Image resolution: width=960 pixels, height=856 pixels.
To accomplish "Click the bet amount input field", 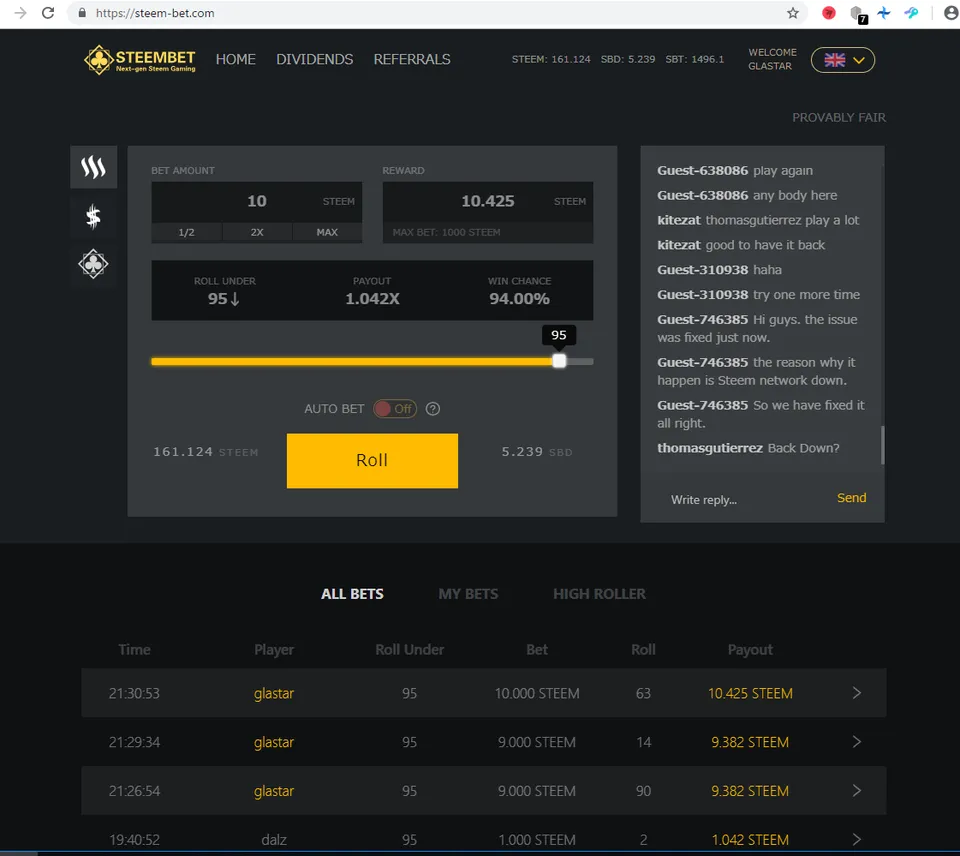I will [257, 201].
